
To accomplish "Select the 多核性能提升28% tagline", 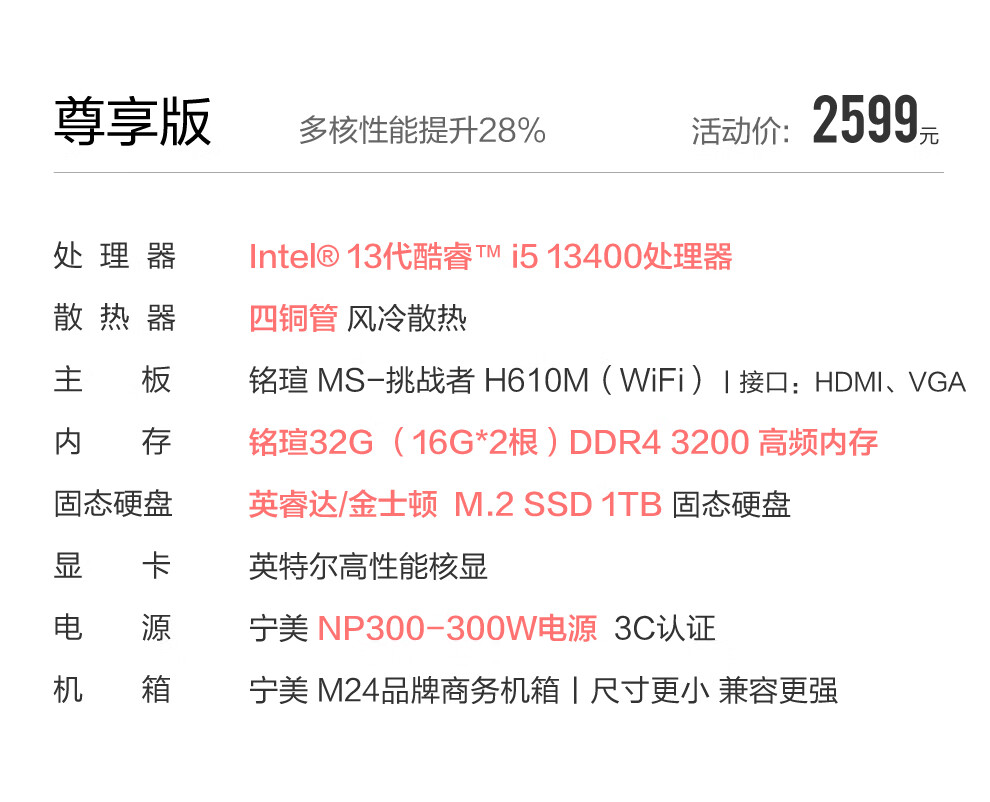I will 422,131.
